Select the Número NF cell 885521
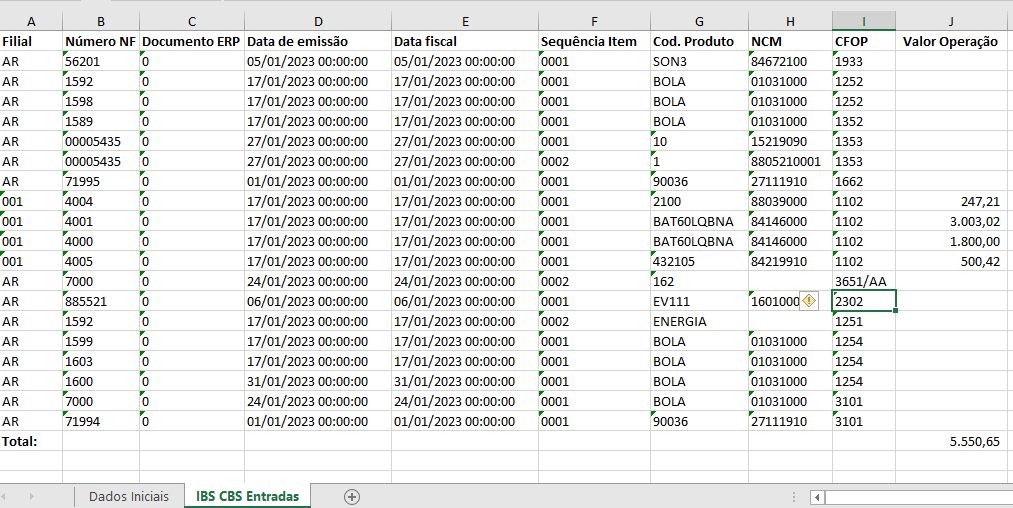This screenshot has width=1013, height=508. pyautogui.click(x=100, y=301)
